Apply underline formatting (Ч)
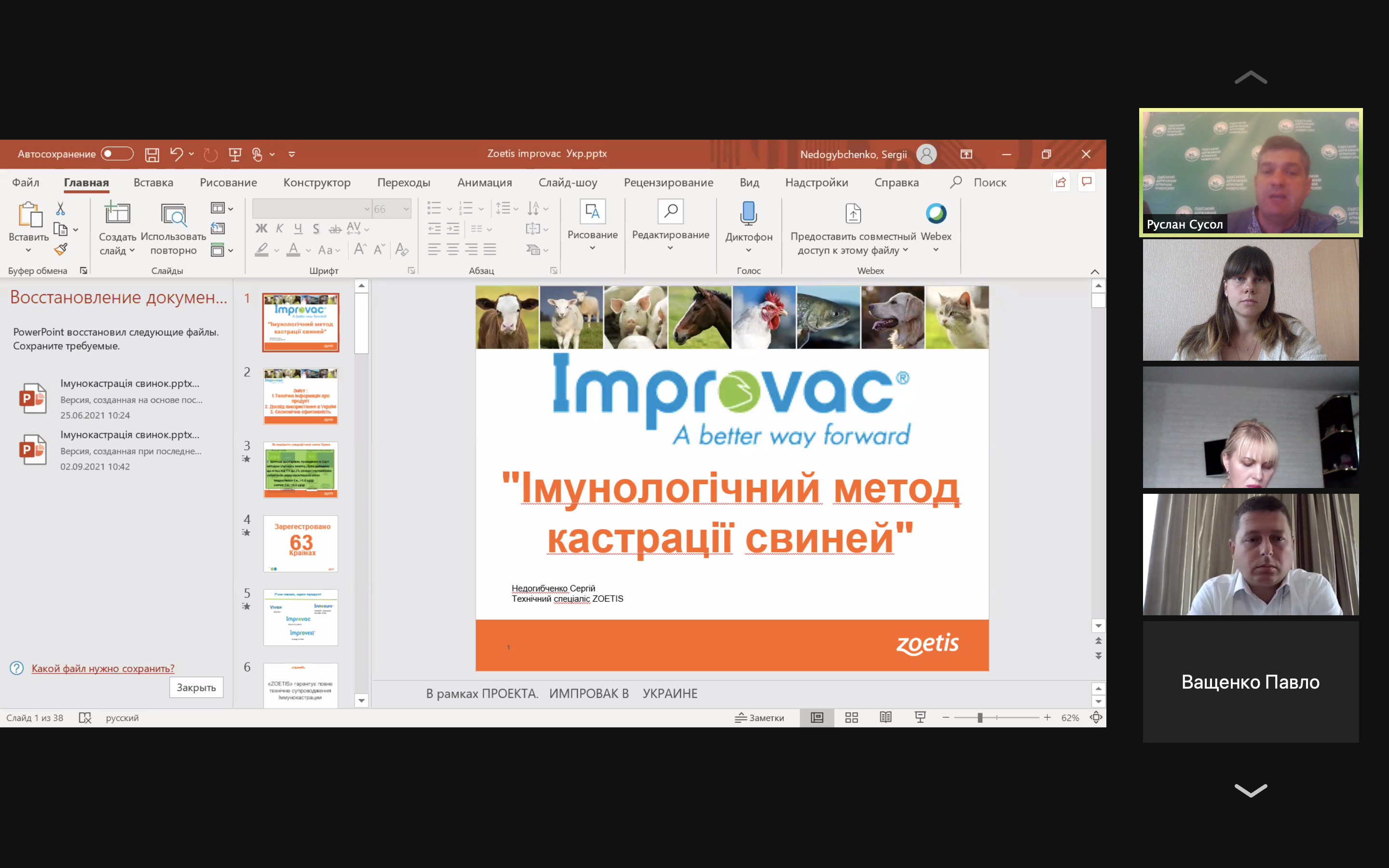Image resolution: width=1389 pixels, height=868 pixels. pos(298,229)
